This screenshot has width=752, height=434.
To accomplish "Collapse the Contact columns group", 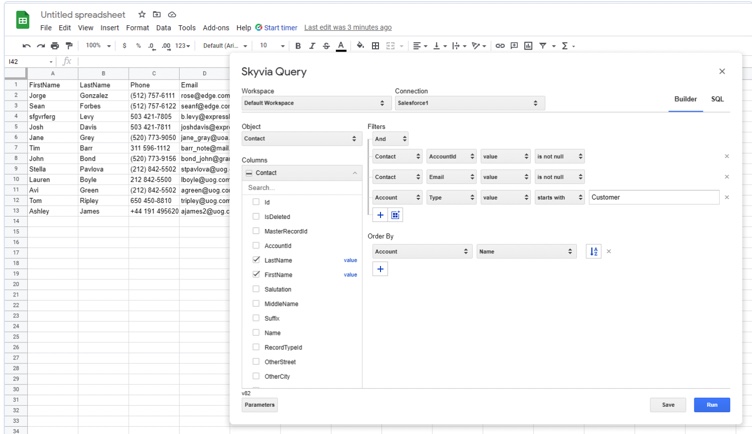I will coord(355,173).
